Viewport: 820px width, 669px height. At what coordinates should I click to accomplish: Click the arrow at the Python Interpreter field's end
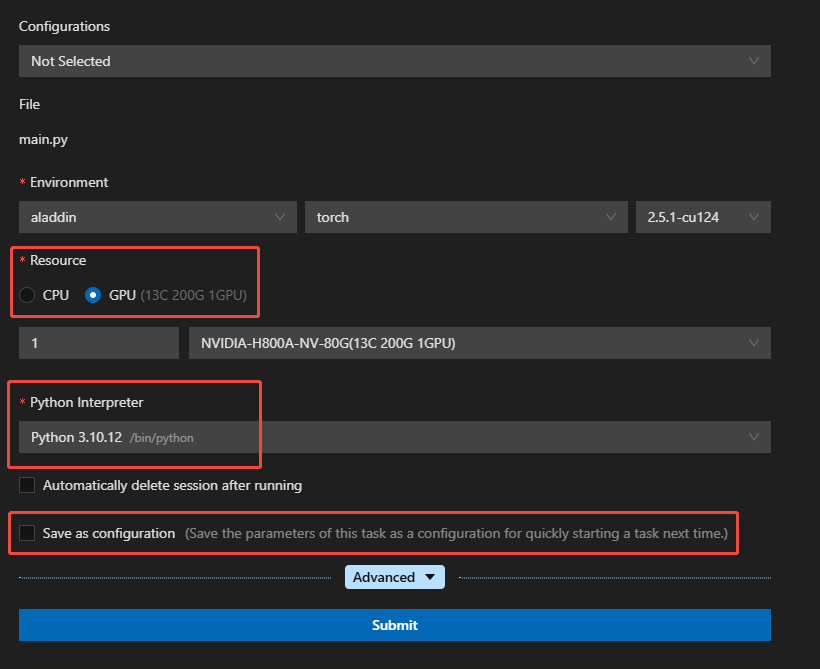coord(754,437)
